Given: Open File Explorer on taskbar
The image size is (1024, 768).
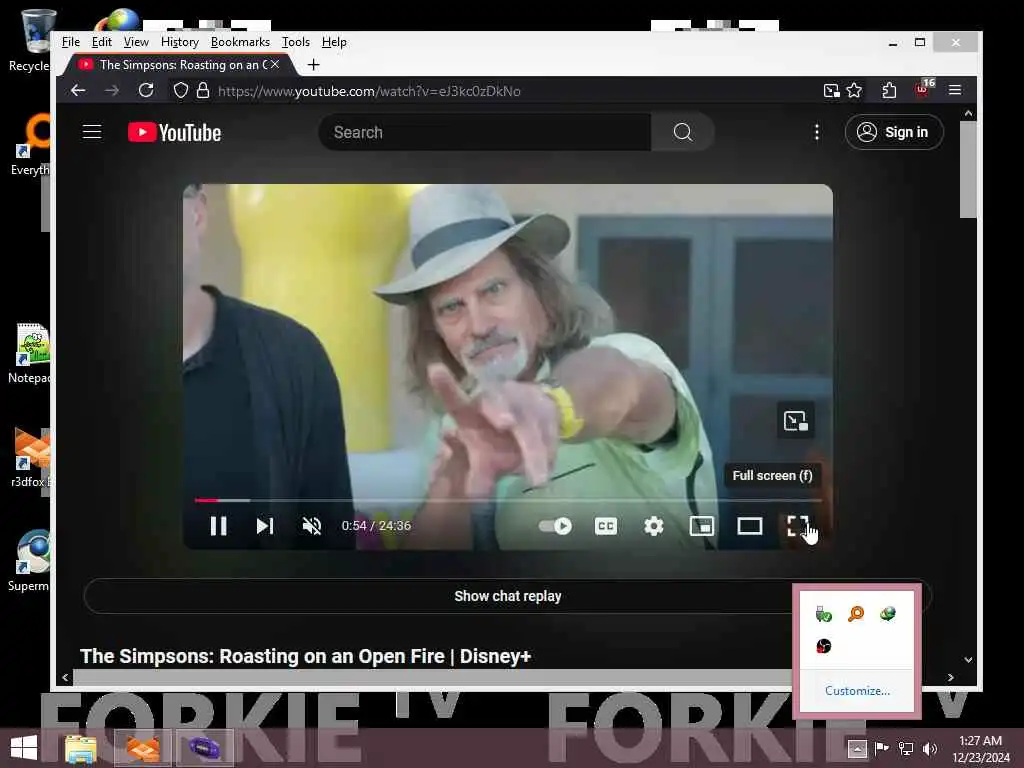Looking at the screenshot, I should (80, 748).
